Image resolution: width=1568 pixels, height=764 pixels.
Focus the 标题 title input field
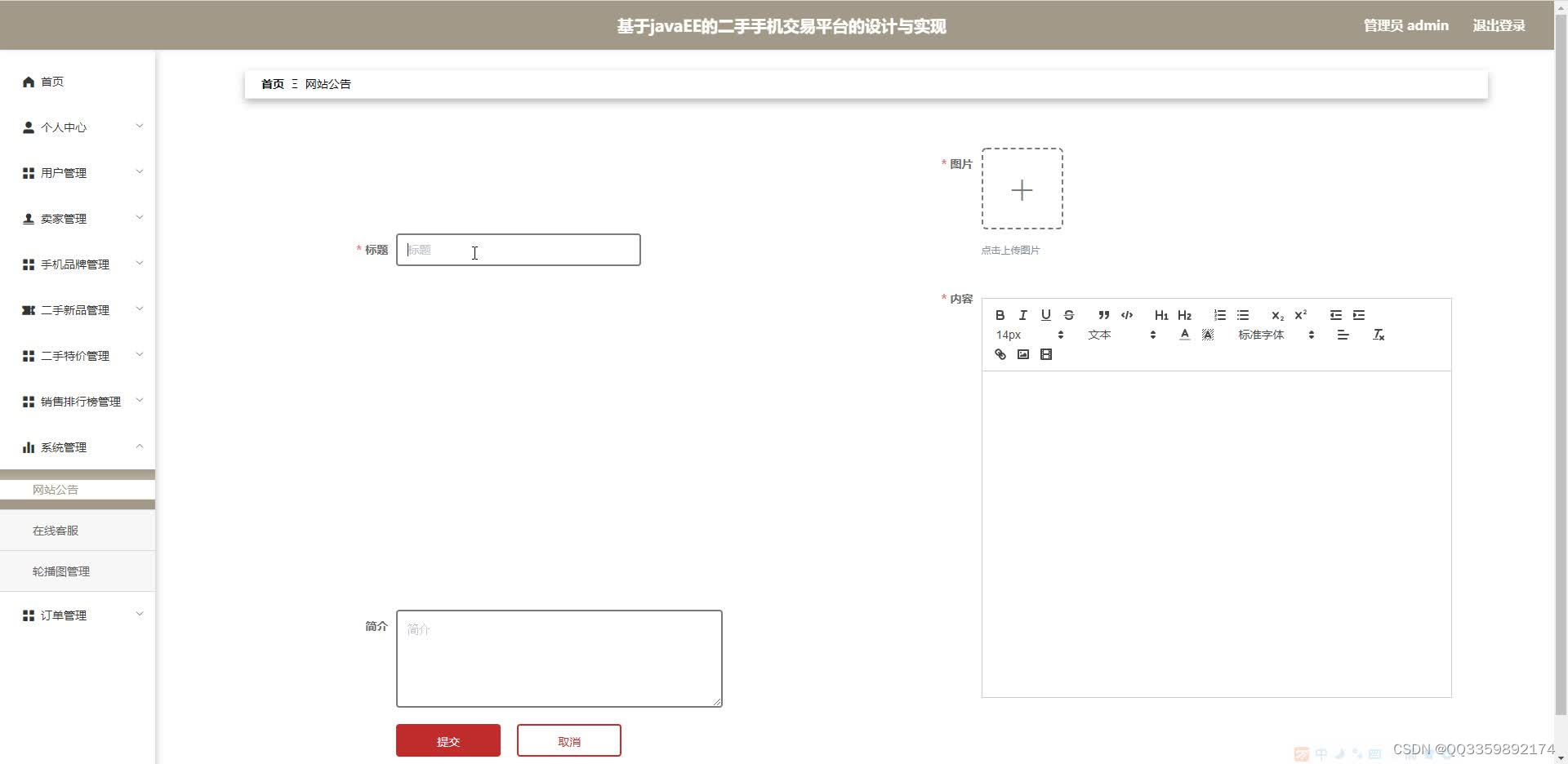[x=519, y=250]
